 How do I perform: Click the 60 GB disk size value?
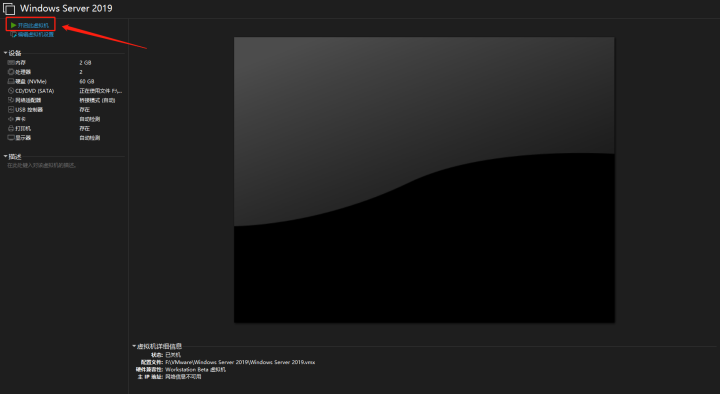tap(87, 81)
